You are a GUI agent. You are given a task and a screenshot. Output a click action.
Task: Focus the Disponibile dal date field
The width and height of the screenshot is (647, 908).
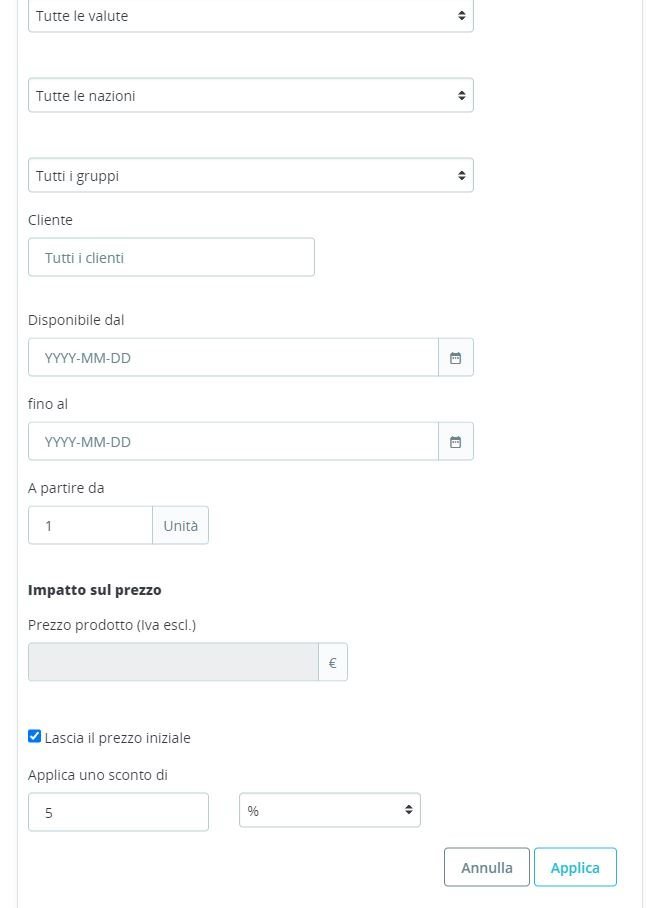click(x=233, y=358)
